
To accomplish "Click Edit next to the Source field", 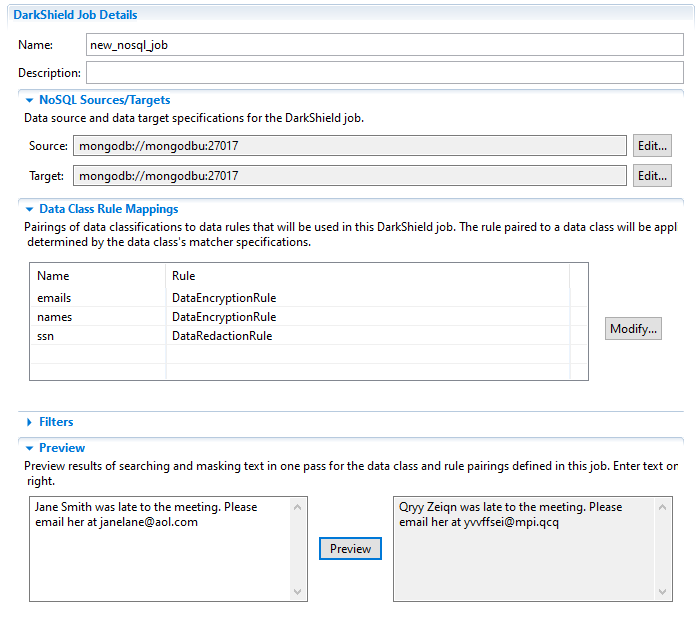I will (652, 146).
